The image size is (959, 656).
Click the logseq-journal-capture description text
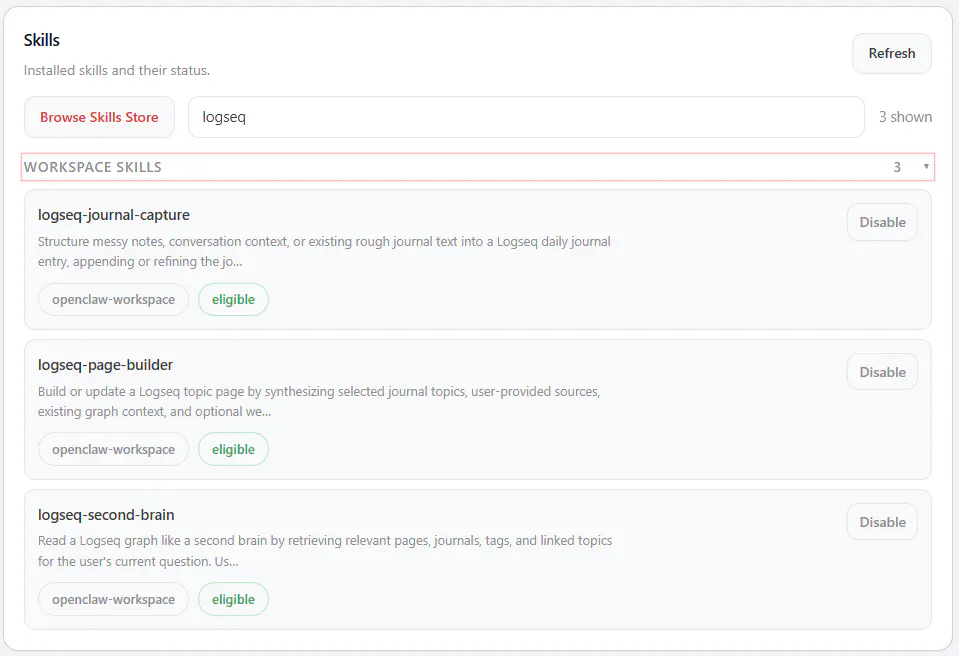point(324,251)
